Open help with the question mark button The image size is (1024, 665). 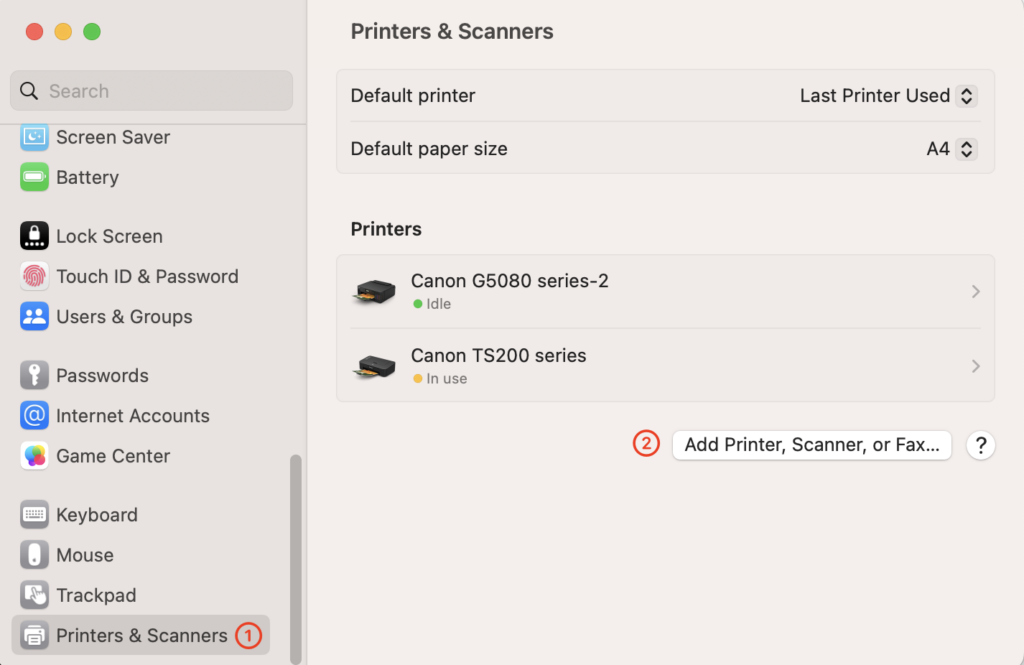tap(981, 445)
